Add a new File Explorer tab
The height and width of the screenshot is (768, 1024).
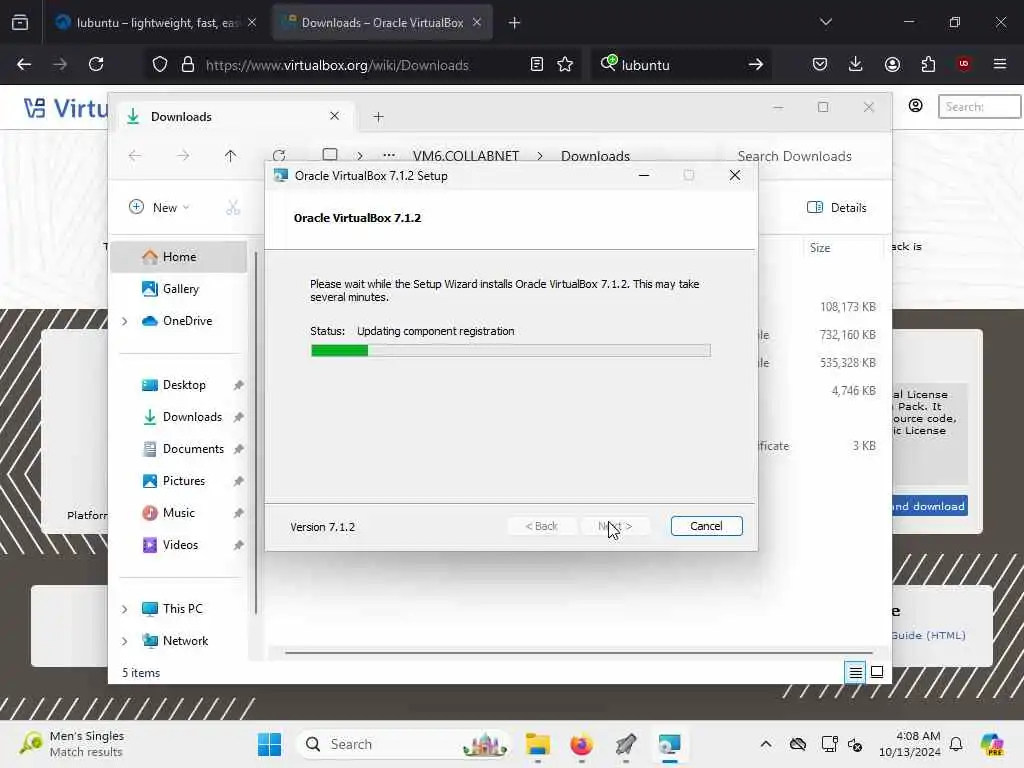coord(378,116)
